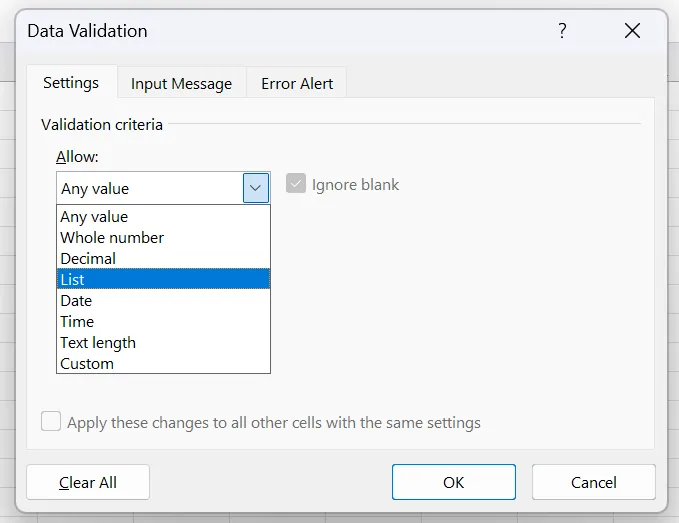Dismiss with the Cancel button
The height and width of the screenshot is (523, 679).
[594, 482]
